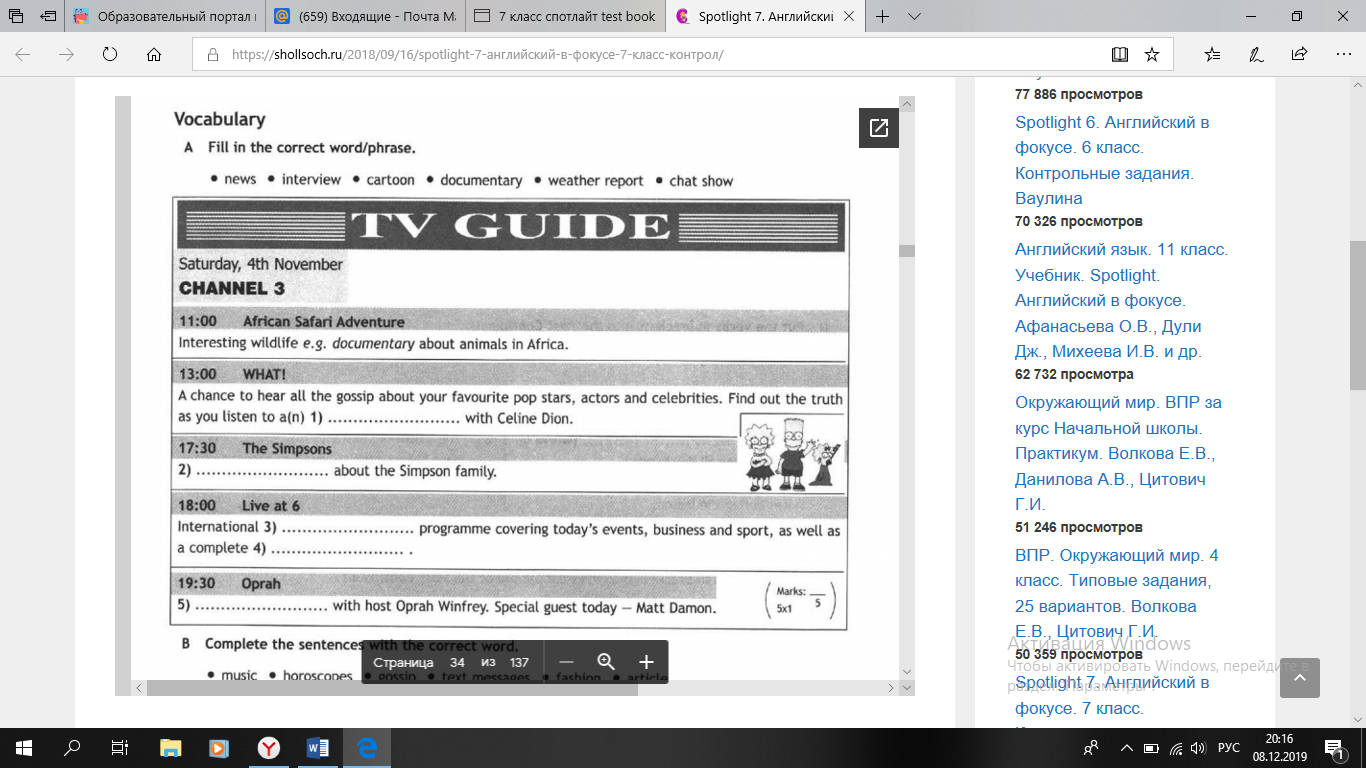Image resolution: width=1366 pixels, height=768 pixels.
Task: Go to the Home page icon
Action: coord(154,55)
